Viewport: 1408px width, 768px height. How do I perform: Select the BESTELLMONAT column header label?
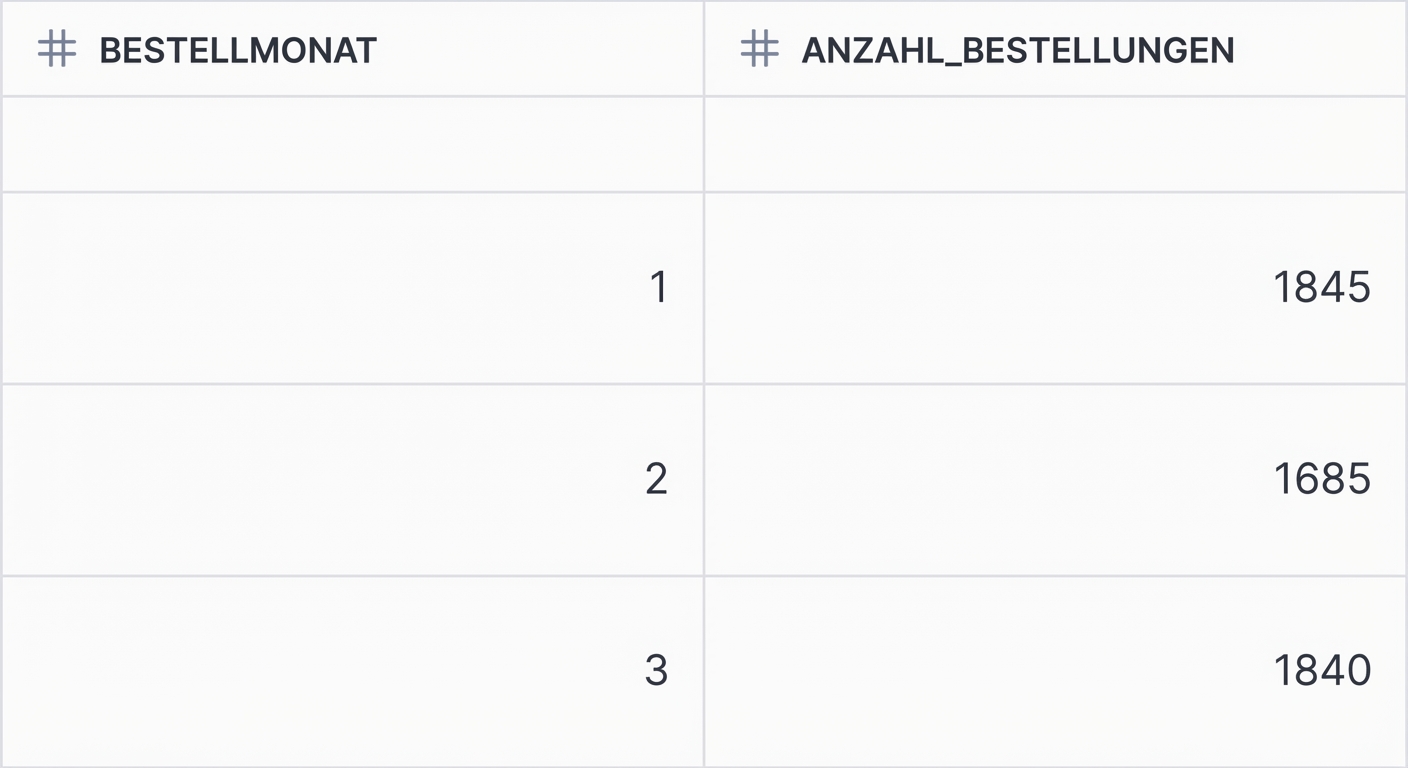[238, 50]
